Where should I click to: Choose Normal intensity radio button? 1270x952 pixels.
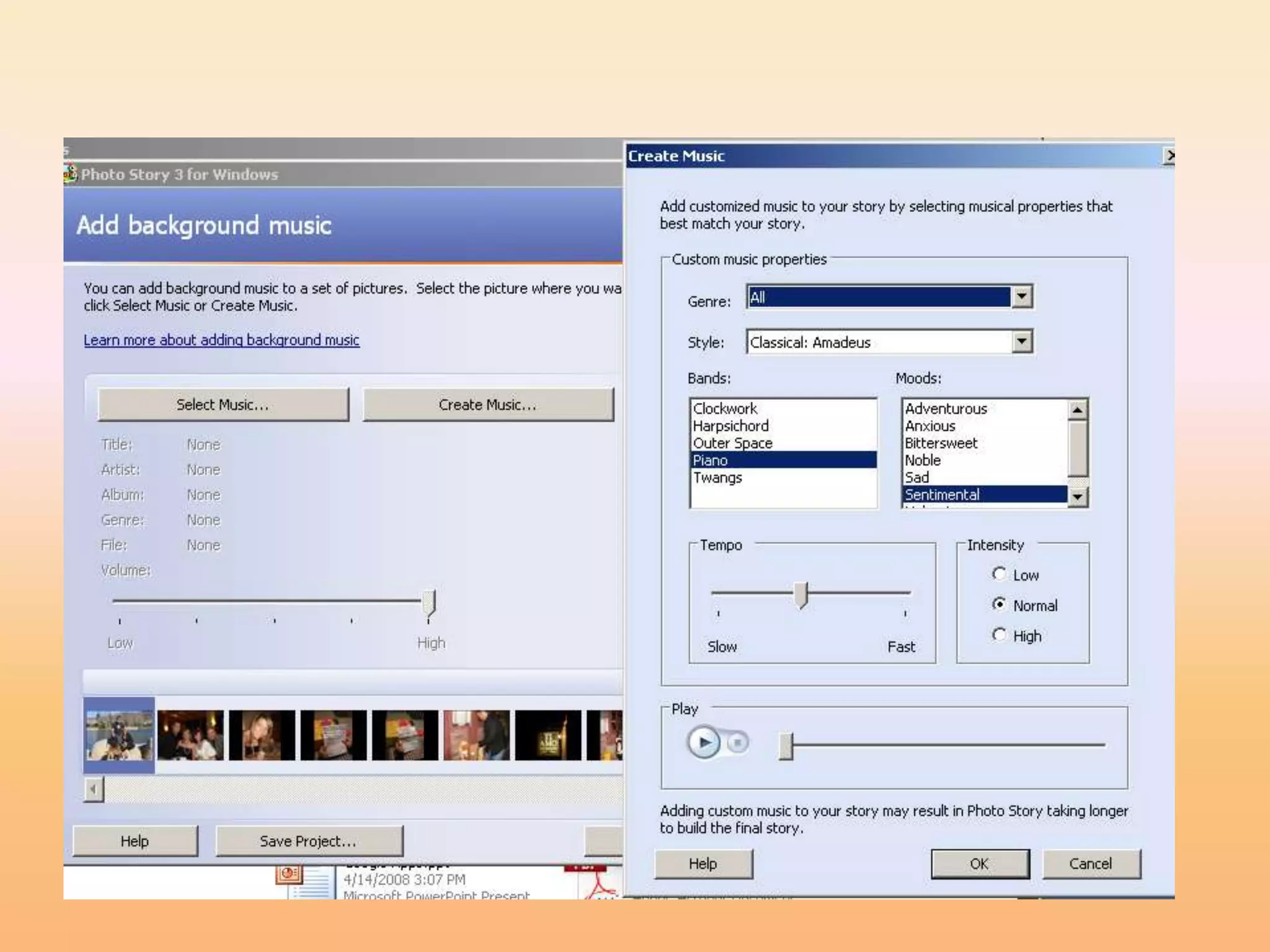(x=998, y=605)
